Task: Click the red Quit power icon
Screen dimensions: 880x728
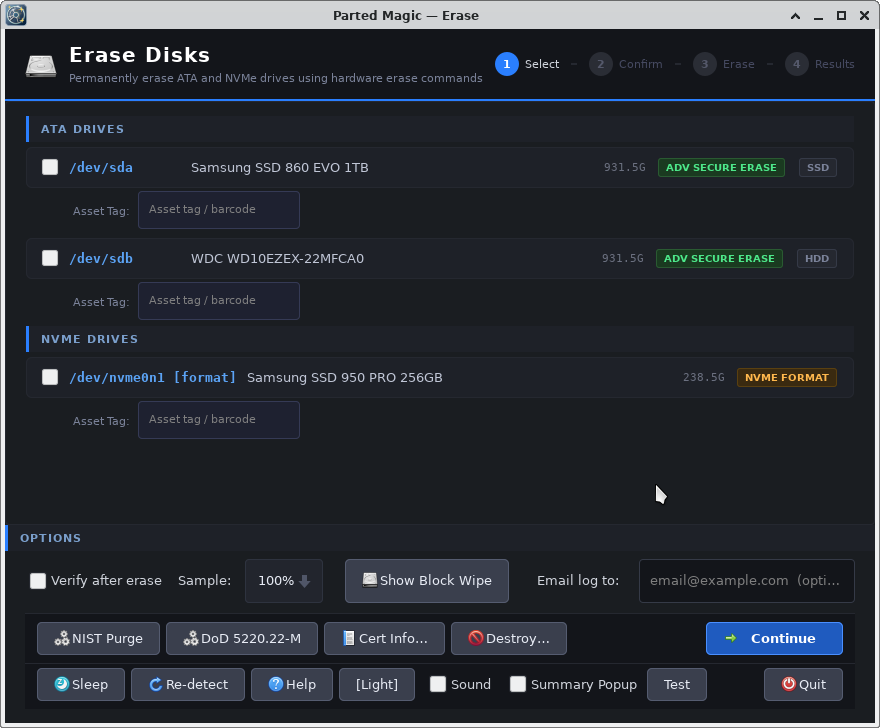Action: coord(789,684)
